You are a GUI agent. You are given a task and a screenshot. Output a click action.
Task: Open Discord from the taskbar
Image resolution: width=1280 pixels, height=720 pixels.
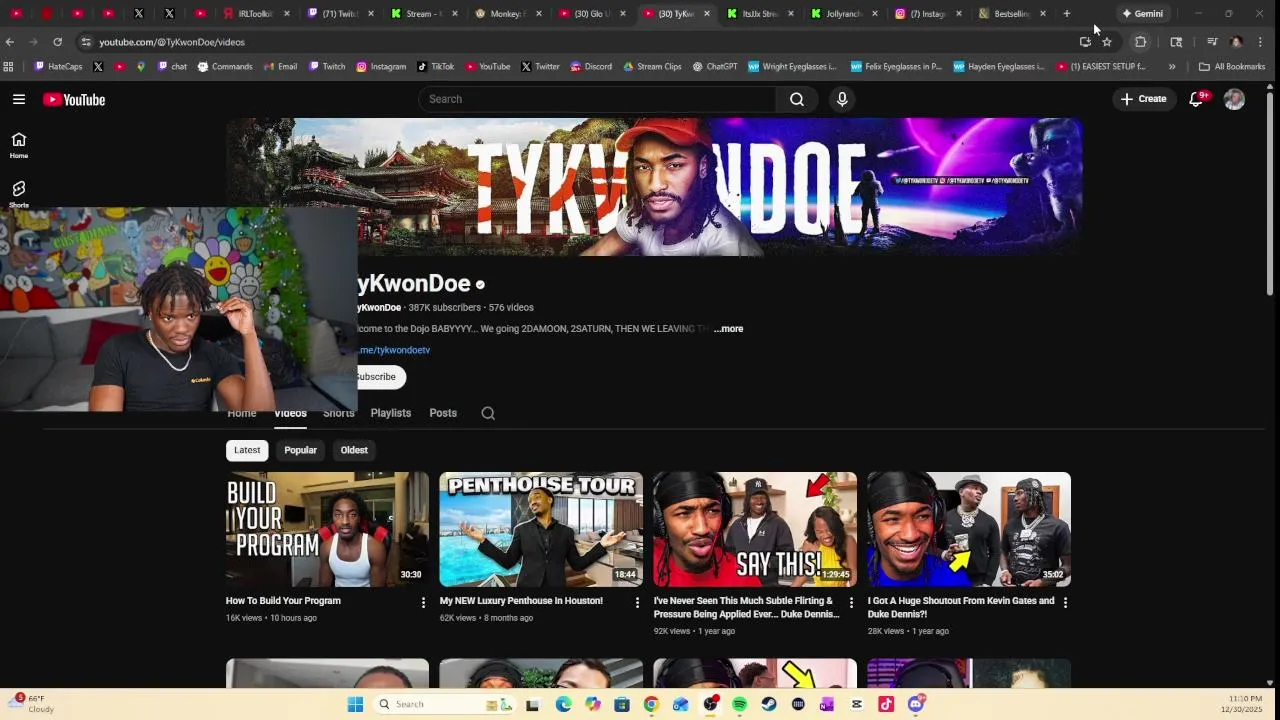916,704
